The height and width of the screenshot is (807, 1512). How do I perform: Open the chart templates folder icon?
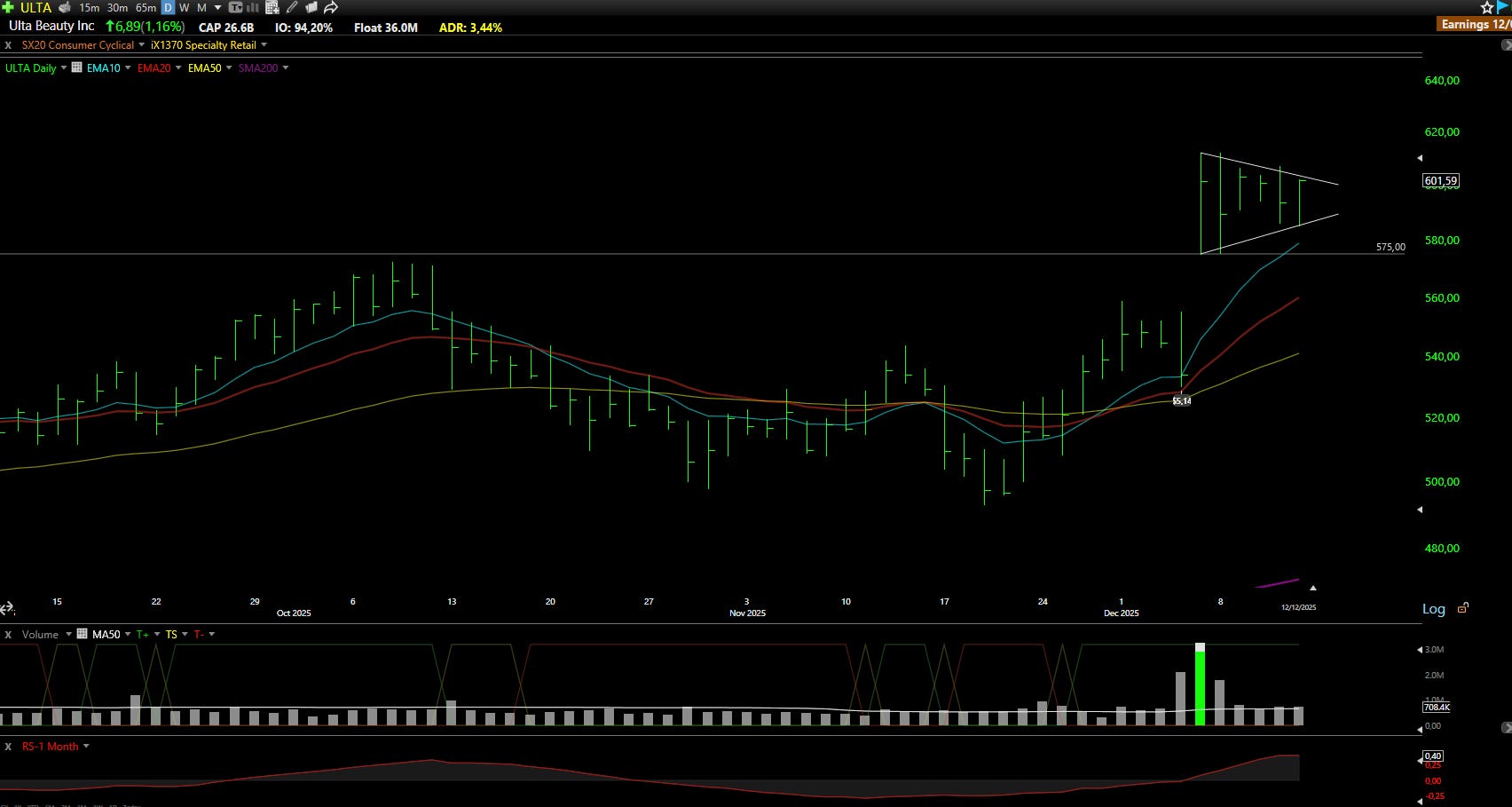[311, 7]
